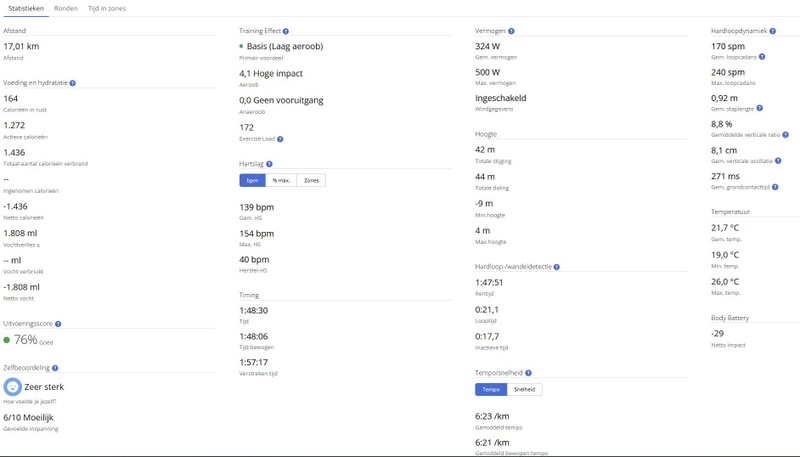Click help icon beside Hardloop-/wandeldetectie
The height and width of the screenshot is (457, 800).
[556, 267]
